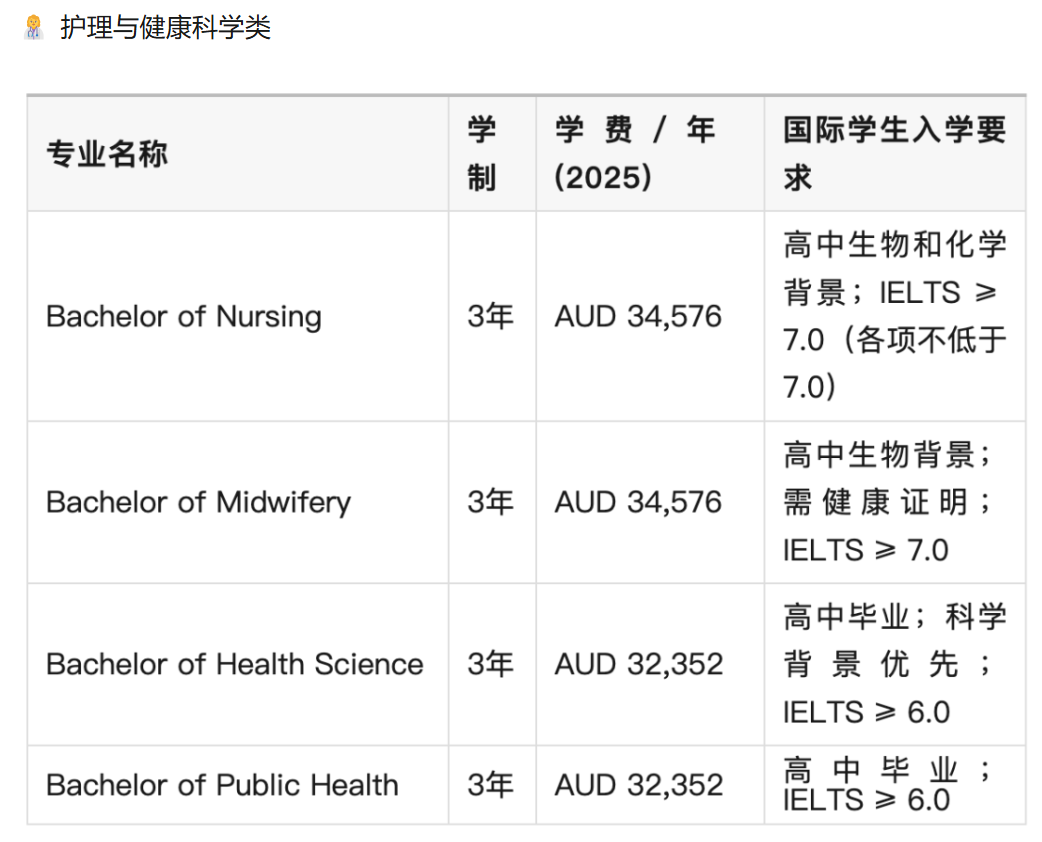Click the Nursing entry requirement with IELTS ≥ 7.0 (各项不低于7.0)
The width and height of the screenshot is (1042, 842).
(894, 316)
